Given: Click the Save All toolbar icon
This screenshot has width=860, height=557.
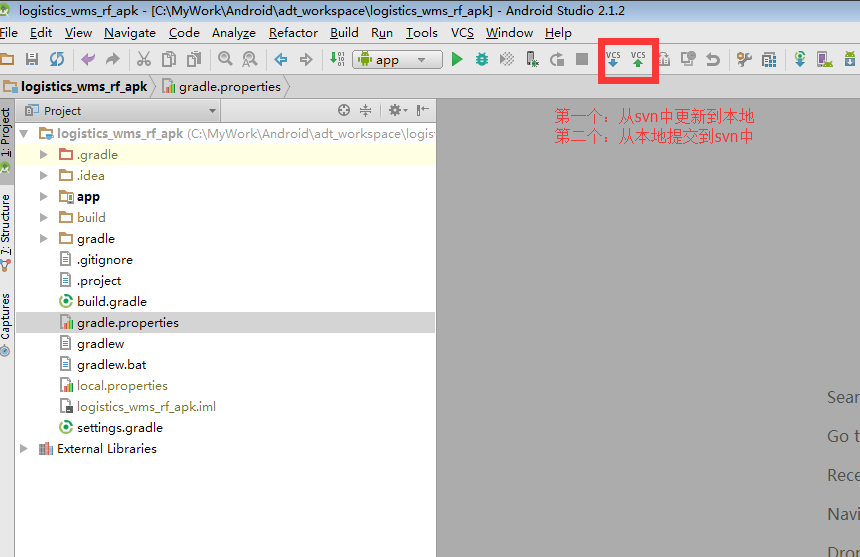Looking at the screenshot, I should coord(32,59).
